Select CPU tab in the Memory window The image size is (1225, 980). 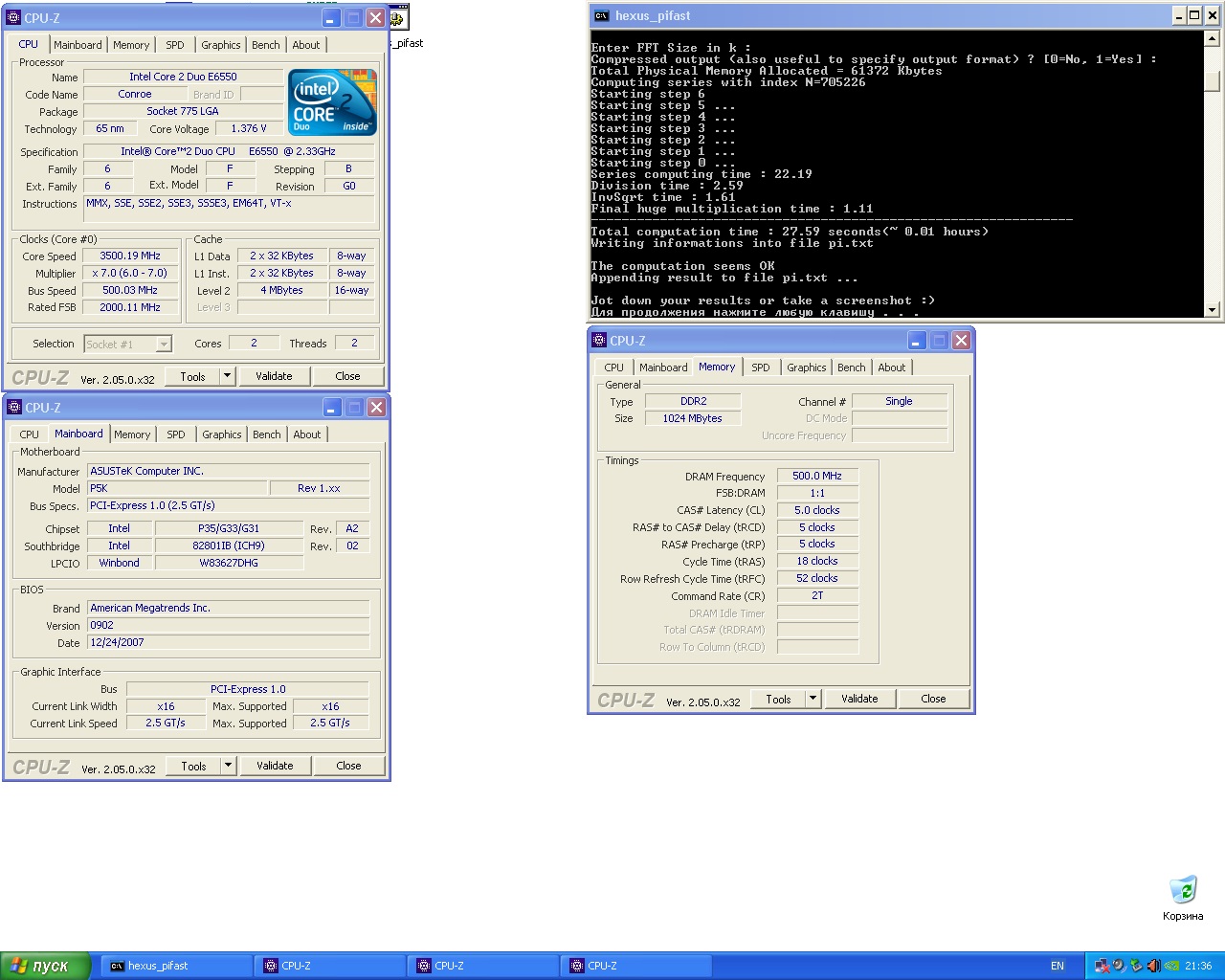614,367
